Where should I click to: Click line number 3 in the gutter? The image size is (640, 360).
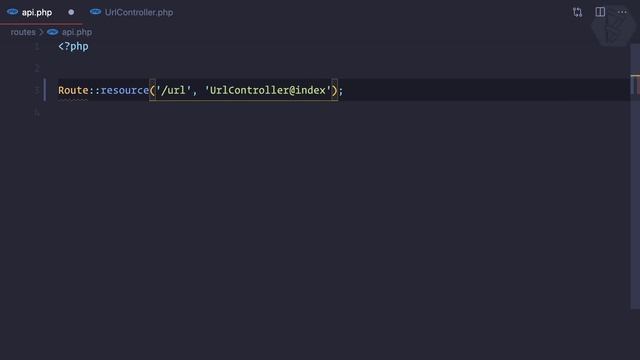pos(37,90)
